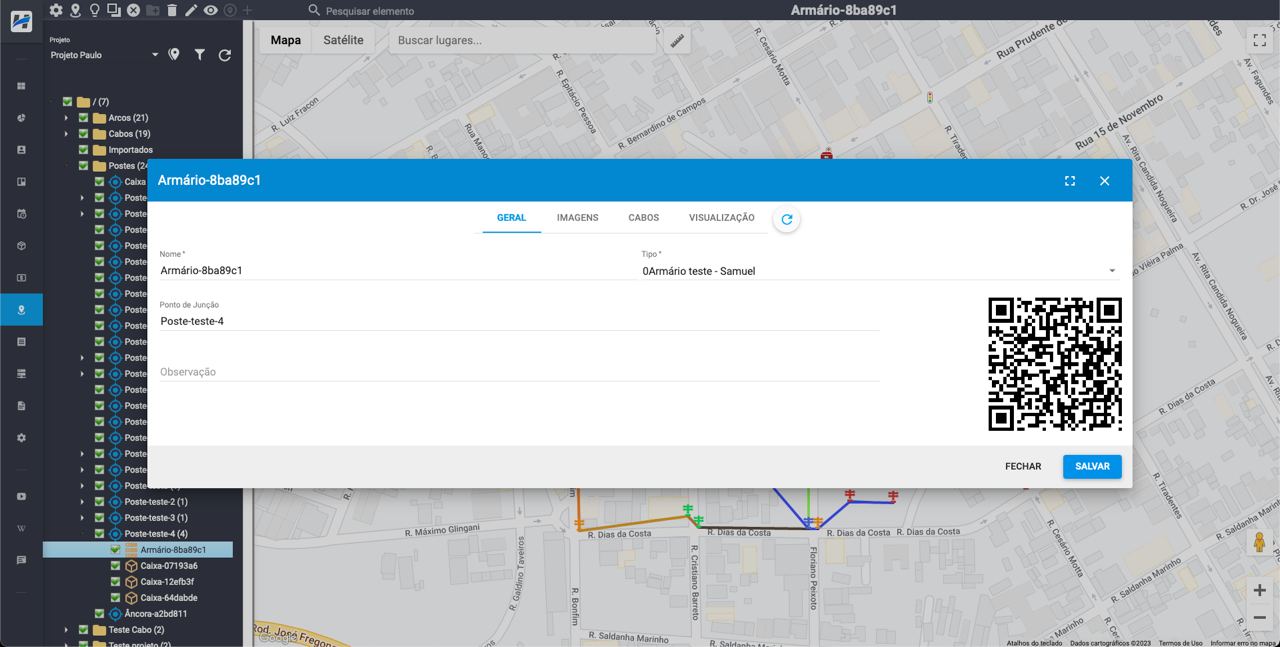This screenshot has height=647, width=1280.
Task: Click the pencil edit icon in top toolbar
Action: pos(191,10)
